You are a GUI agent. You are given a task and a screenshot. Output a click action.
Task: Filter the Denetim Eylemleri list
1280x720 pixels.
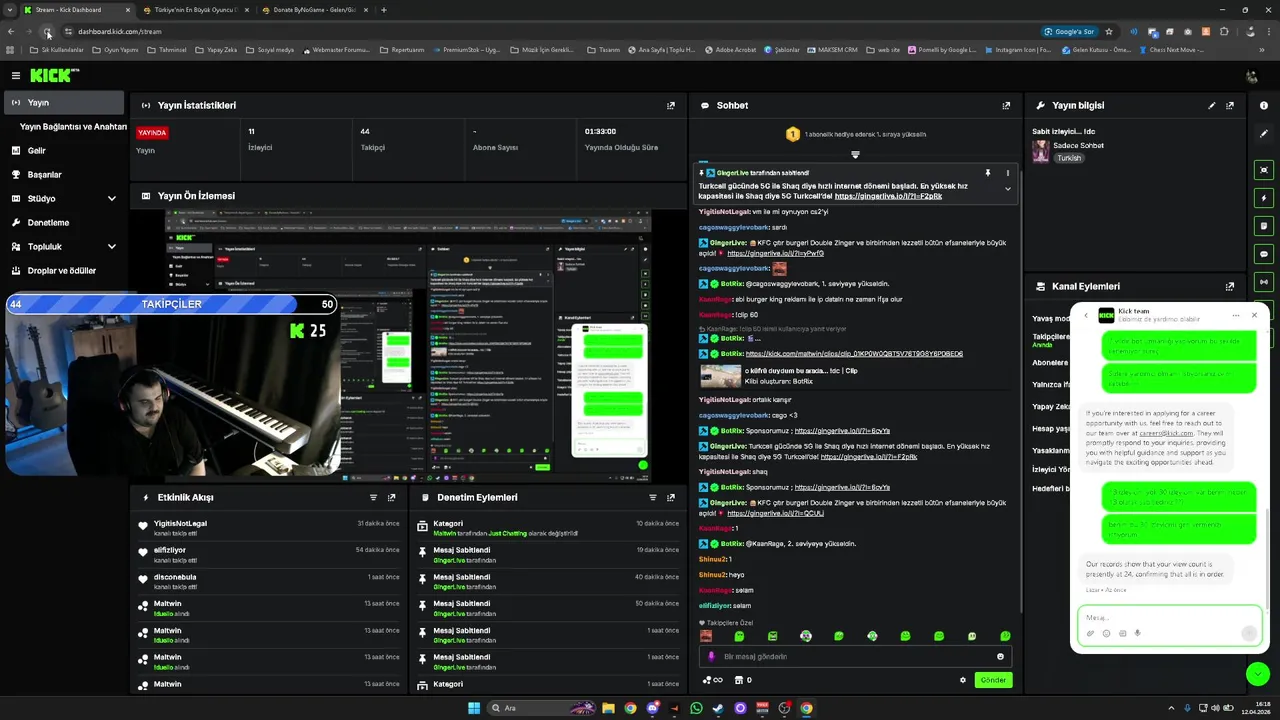pyautogui.click(x=653, y=497)
